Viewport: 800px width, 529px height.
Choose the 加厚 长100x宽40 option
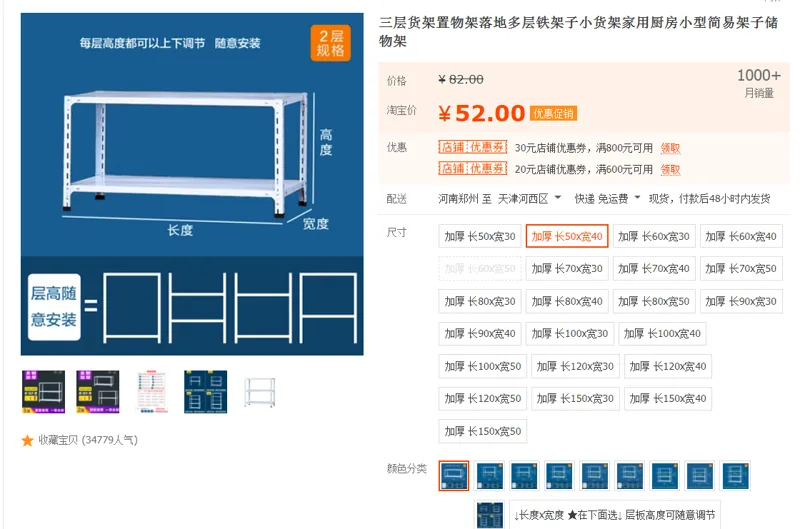pyautogui.click(x=662, y=334)
